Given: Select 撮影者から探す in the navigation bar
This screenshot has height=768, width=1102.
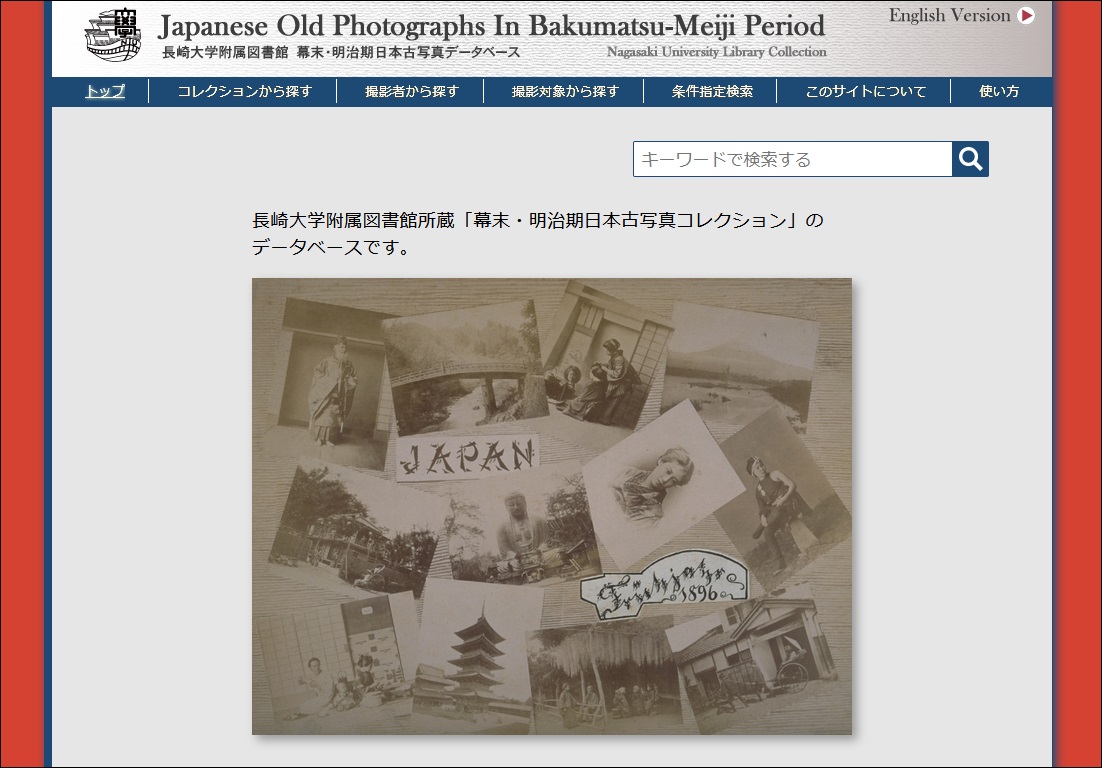Looking at the screenshot, I should click(411, 91).
